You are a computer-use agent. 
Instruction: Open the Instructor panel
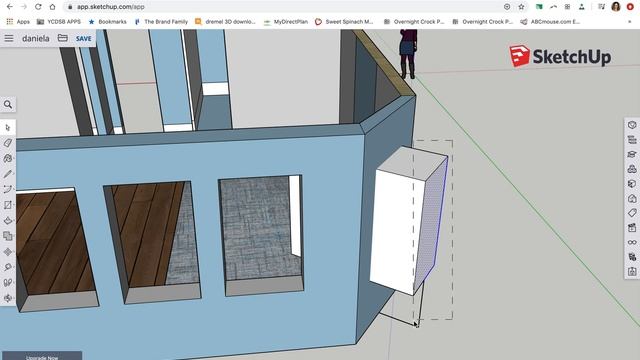(x=632, y=154)
